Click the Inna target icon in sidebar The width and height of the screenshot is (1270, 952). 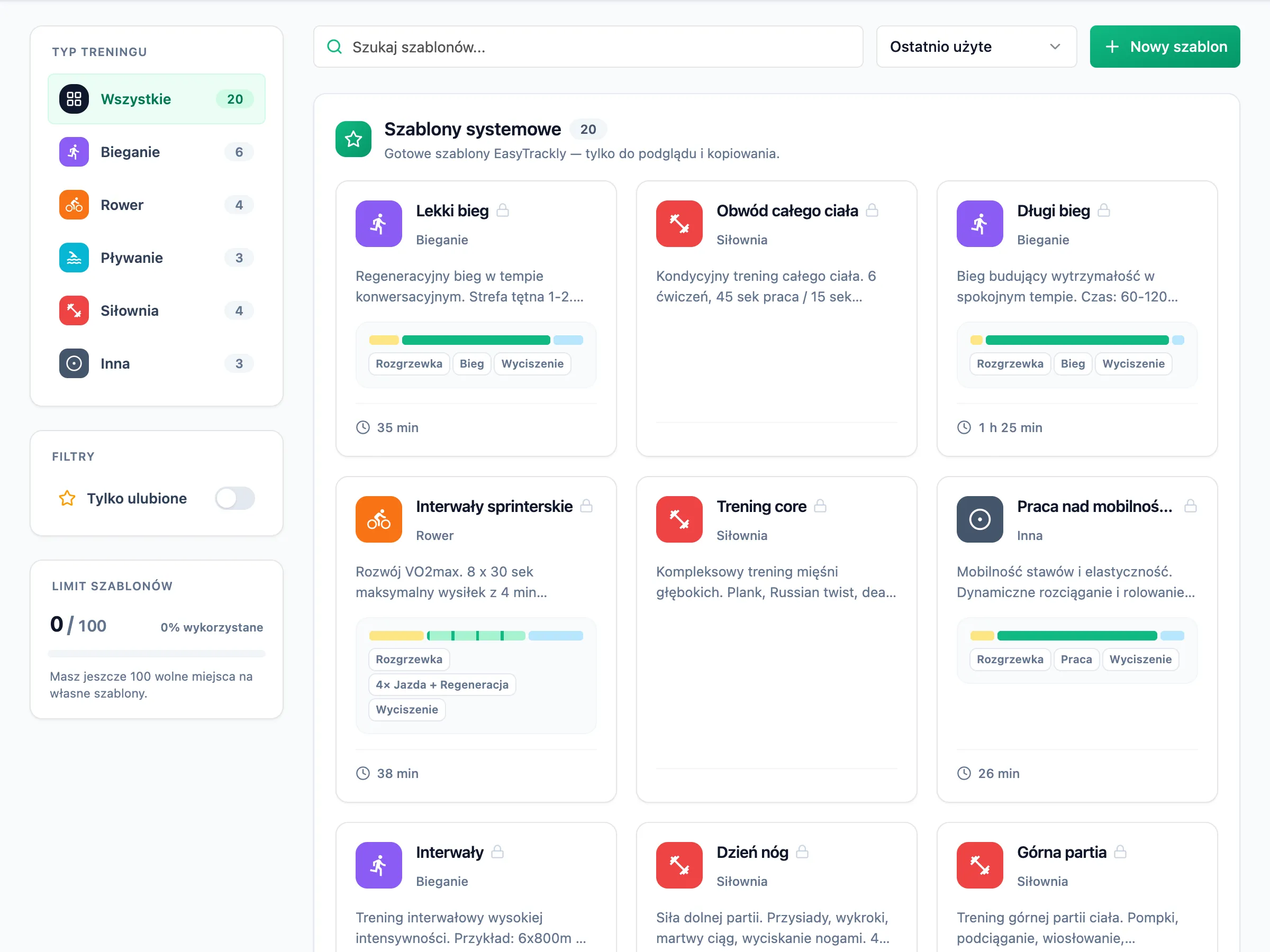click(74, 363)
